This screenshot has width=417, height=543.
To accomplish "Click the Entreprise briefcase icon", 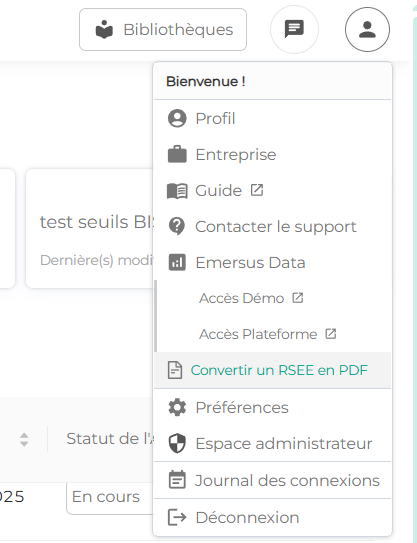I will pyautogui.click(x=177, y=154).
